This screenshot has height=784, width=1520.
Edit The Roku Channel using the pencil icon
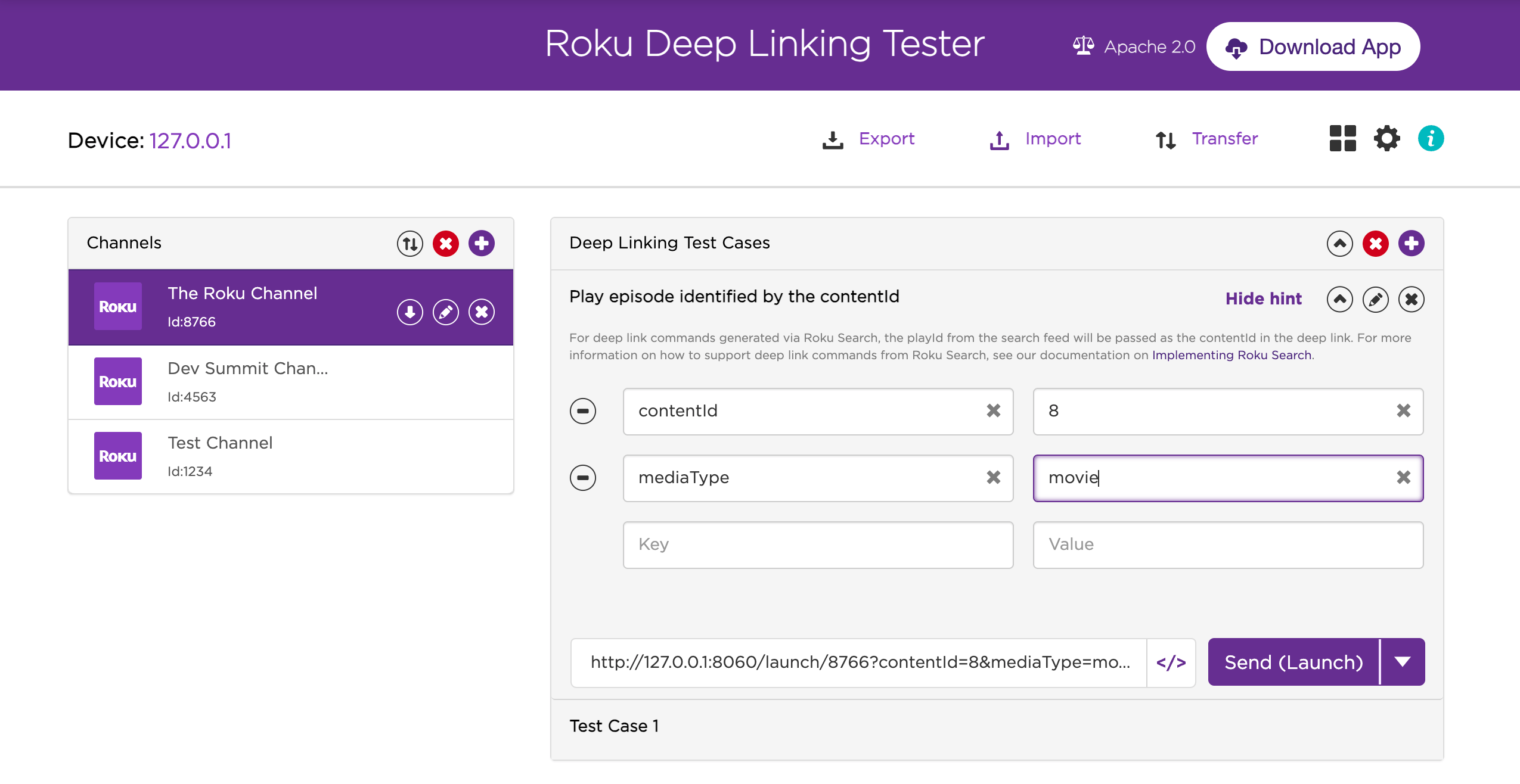pos(445,310)
